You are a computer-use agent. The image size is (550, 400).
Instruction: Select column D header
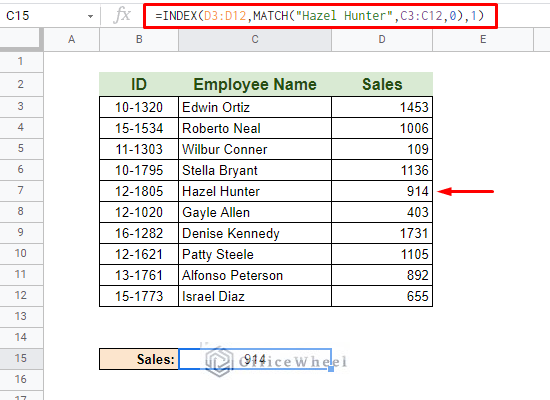382,39
